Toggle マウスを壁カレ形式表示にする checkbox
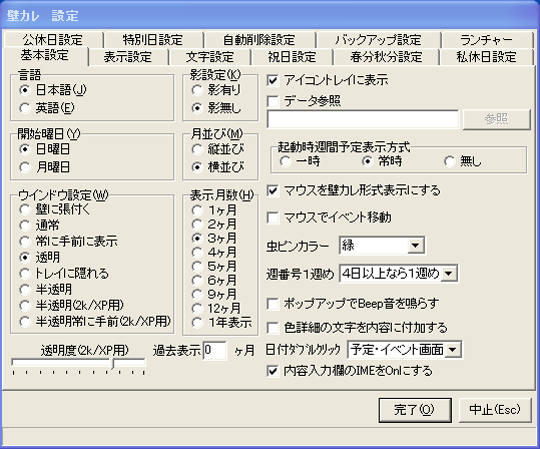 (x=354, y=191)
